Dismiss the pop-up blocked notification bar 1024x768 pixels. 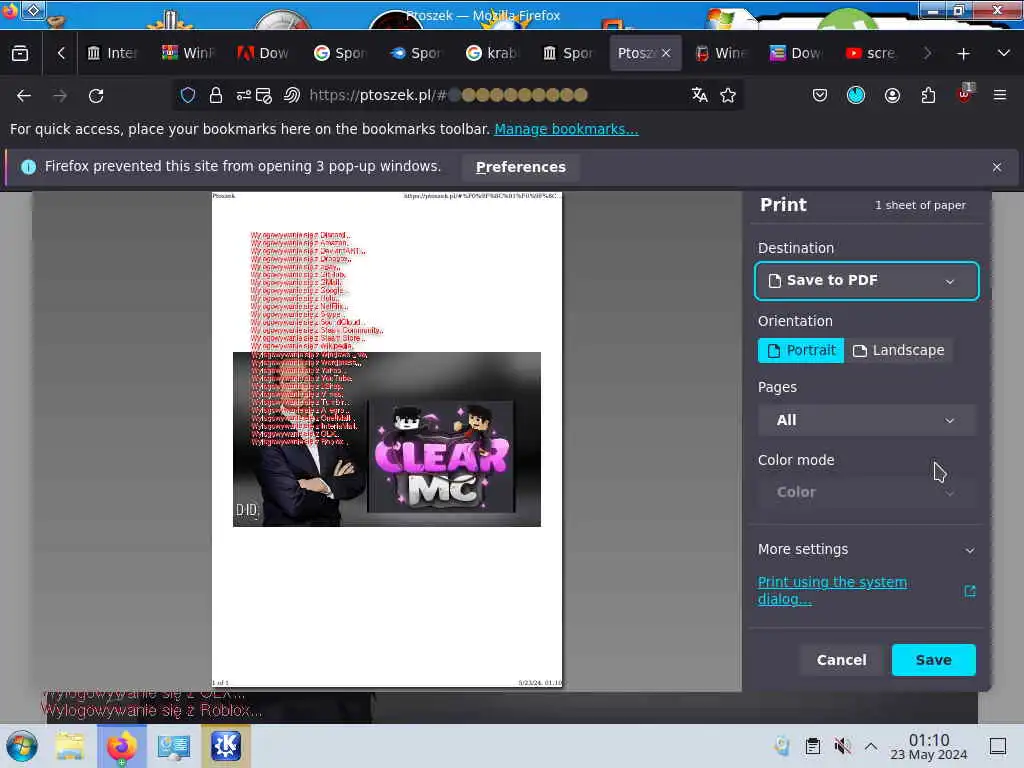click(997, 167)
